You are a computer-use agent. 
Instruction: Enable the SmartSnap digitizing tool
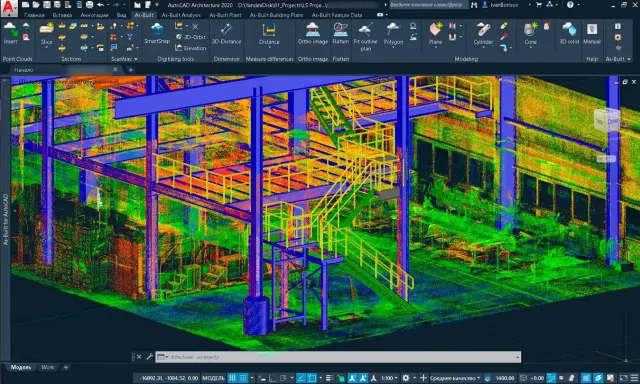click(x=157, y=34)
